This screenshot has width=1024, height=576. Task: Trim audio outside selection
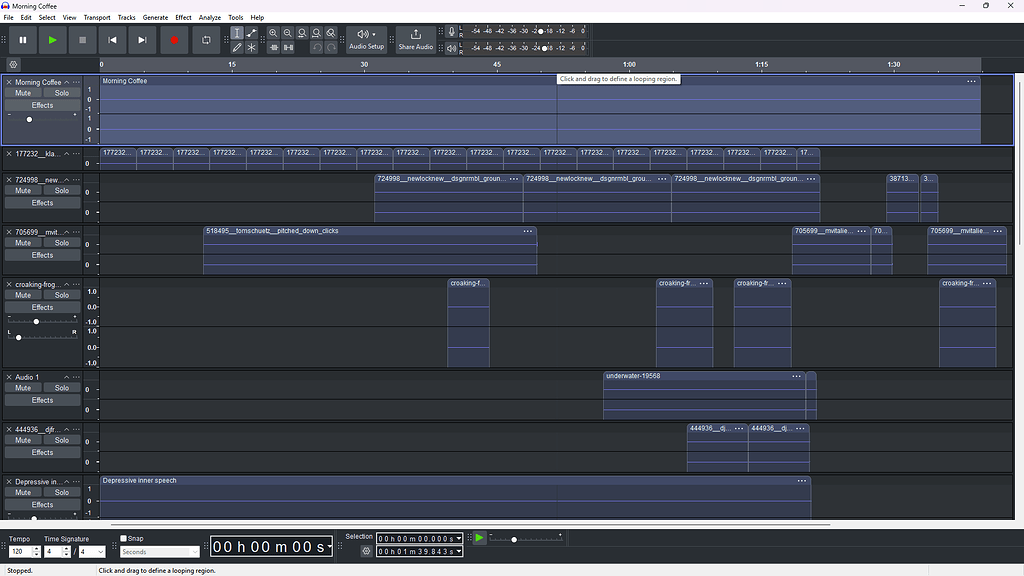click(x=274, y=47)
